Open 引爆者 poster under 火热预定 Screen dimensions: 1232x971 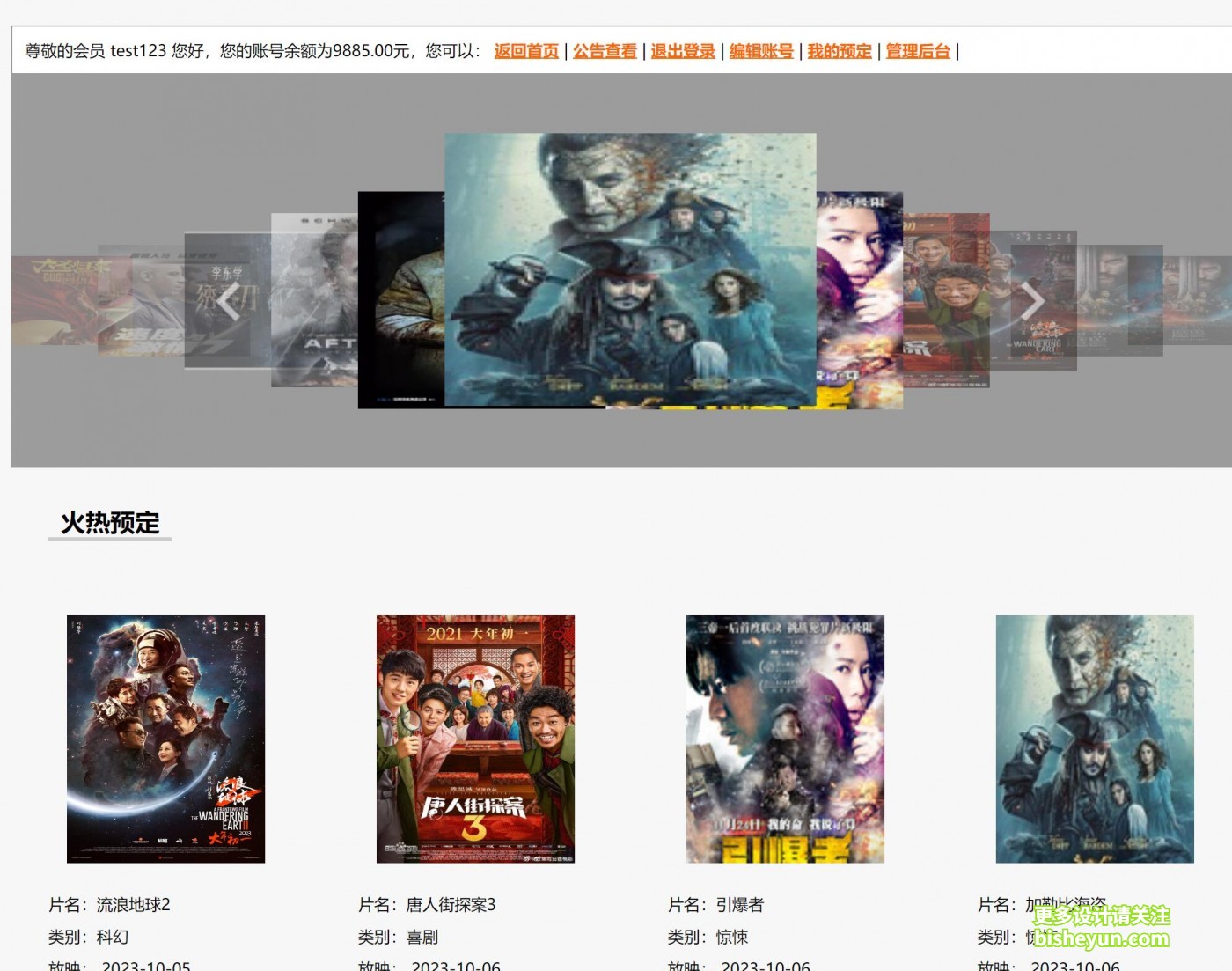click(x=785, y=739)
